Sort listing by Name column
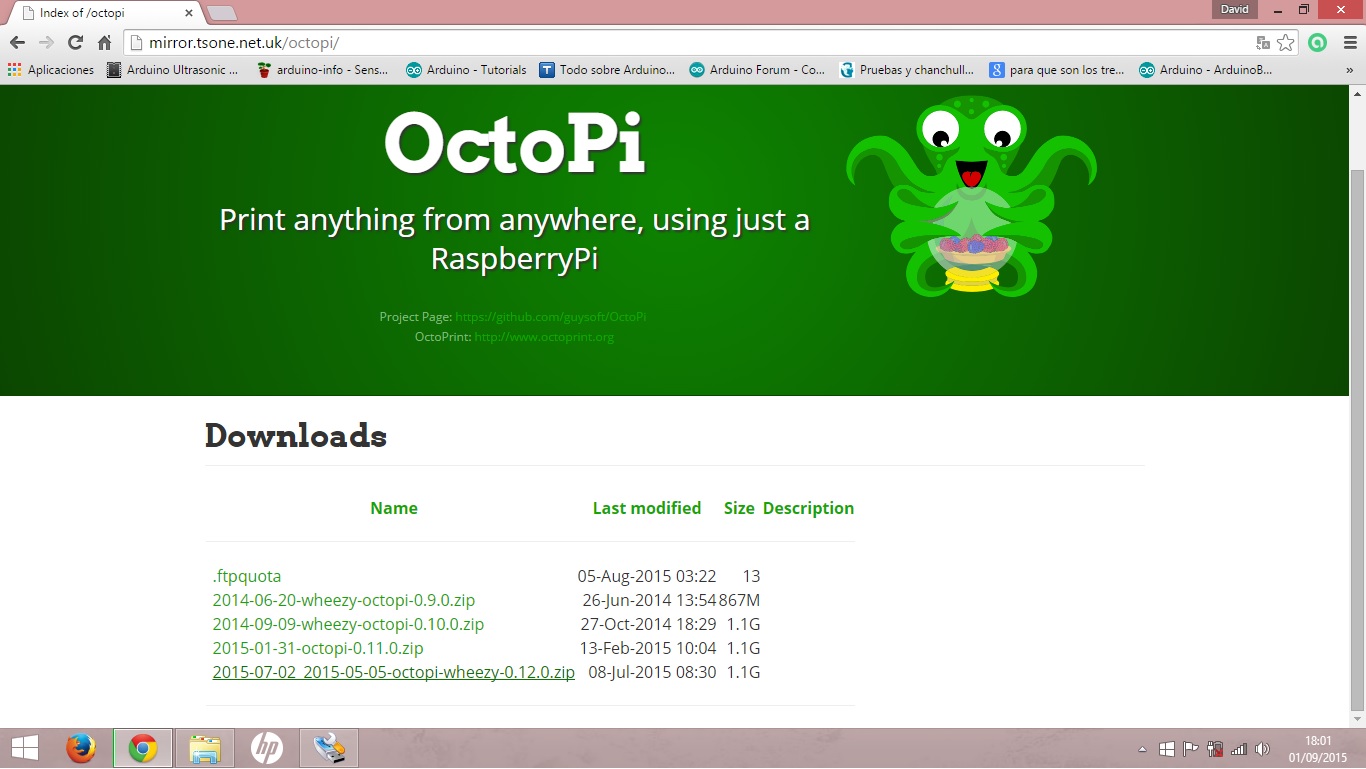Viewport: 1366px width, 769px height. click(x=394, y=508)
